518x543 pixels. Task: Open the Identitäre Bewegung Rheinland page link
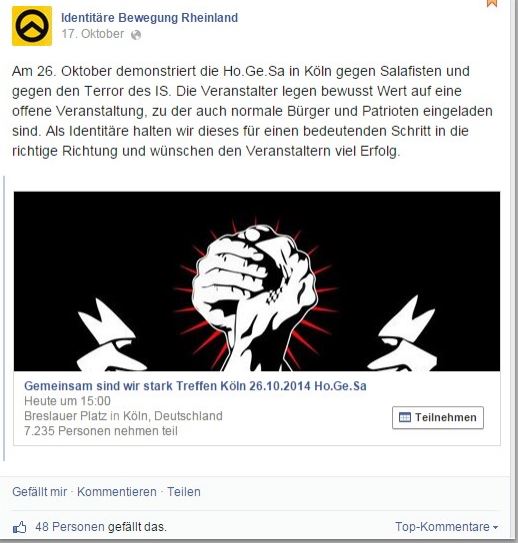(150, 18)
